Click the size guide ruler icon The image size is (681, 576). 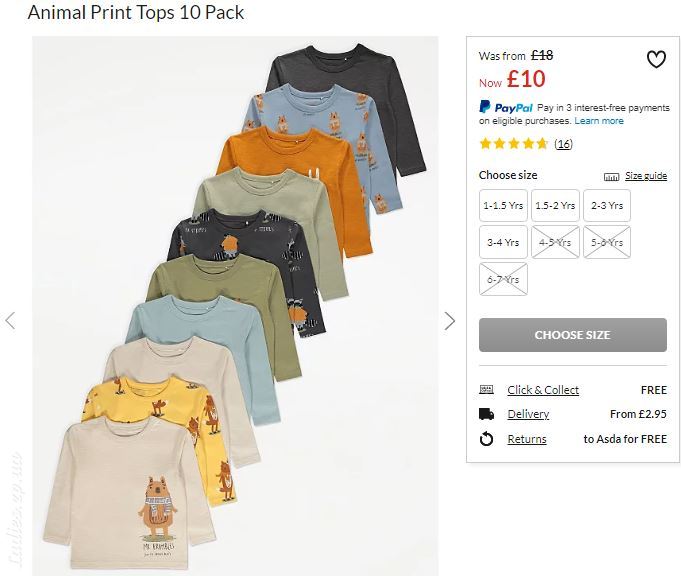612,176
